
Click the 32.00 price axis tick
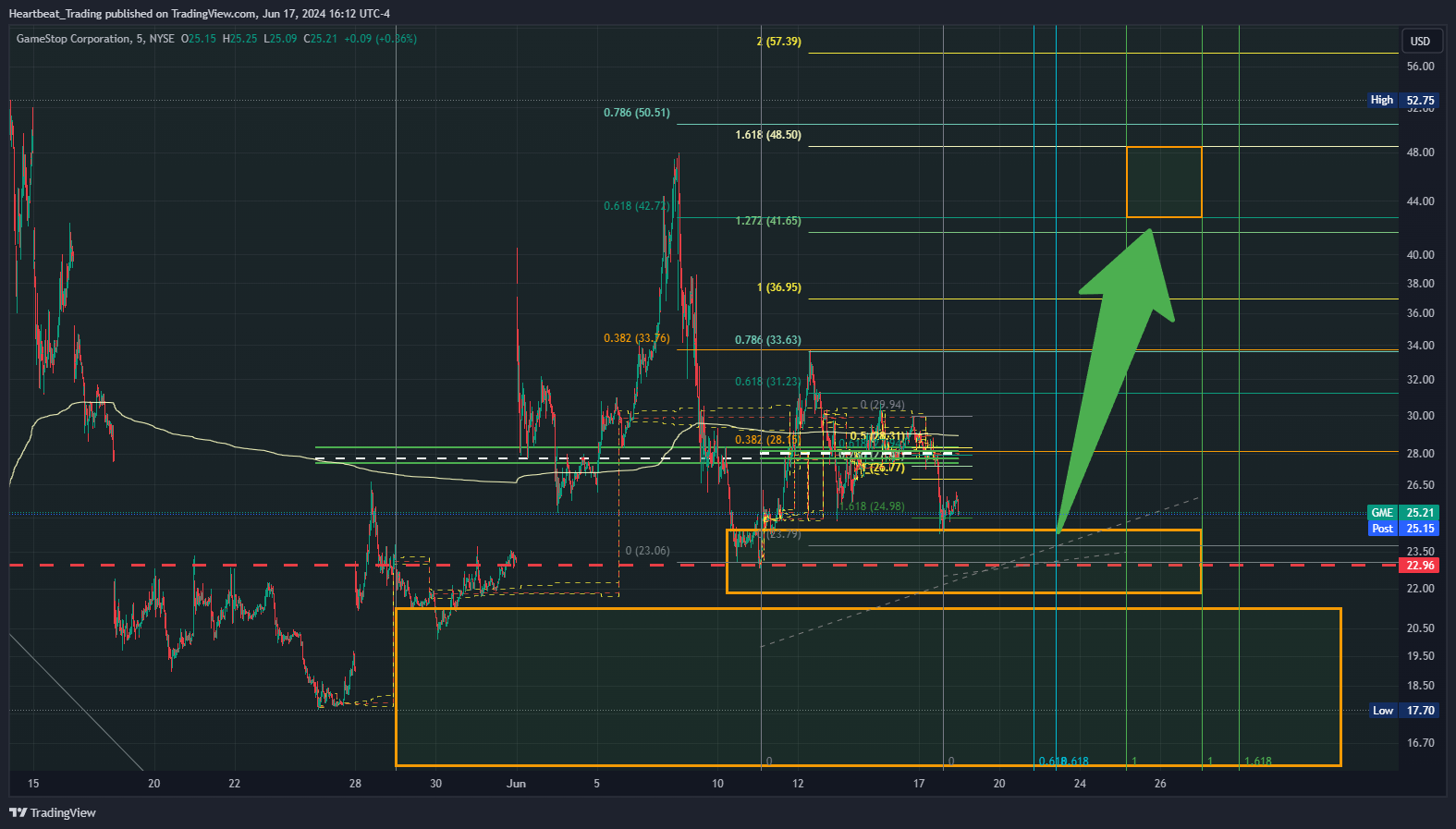pos(1420,380)
